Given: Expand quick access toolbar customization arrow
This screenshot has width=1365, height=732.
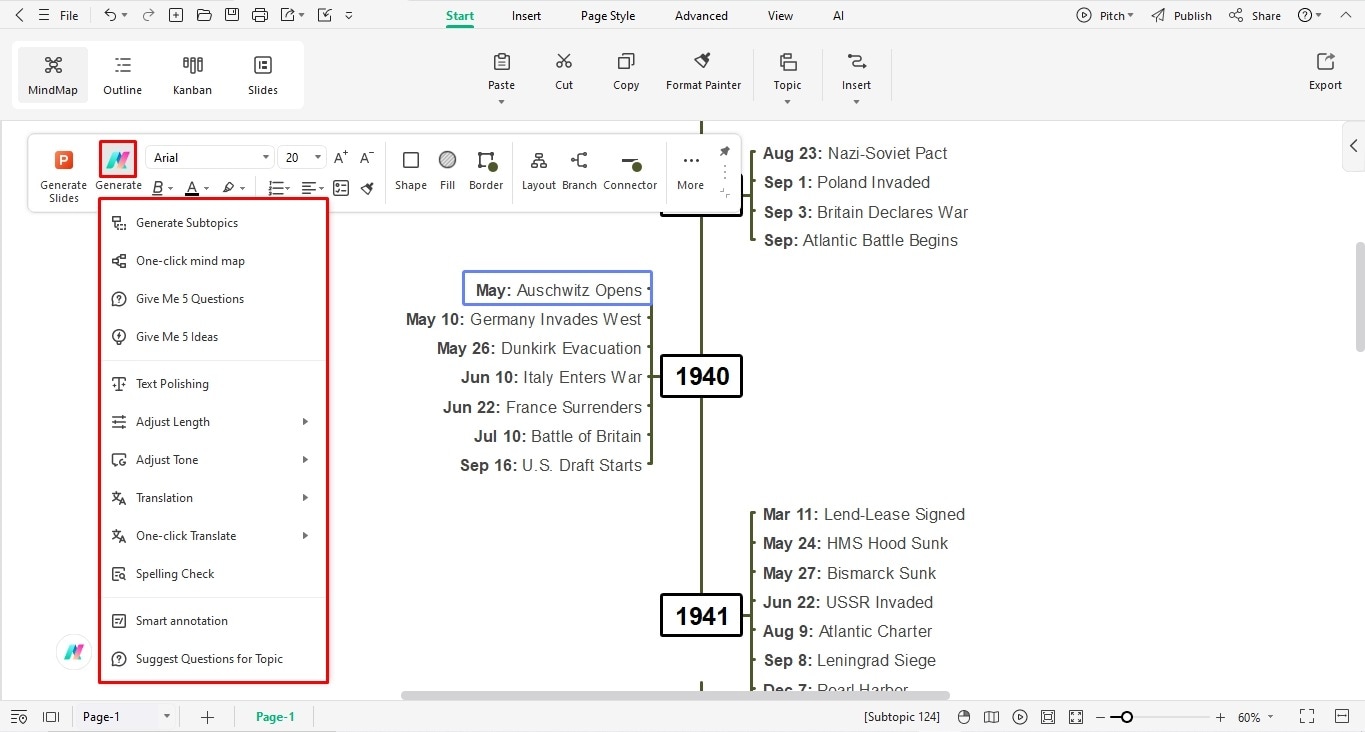Looking at the screenshot, I should pos(348,16).
